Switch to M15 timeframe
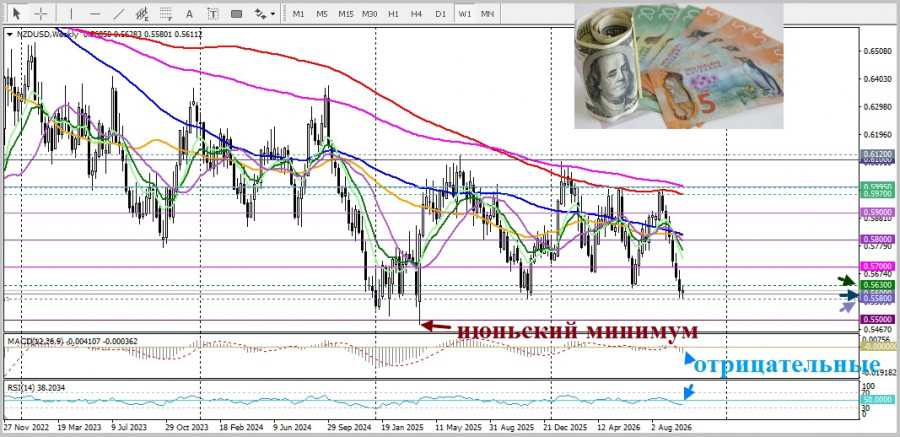Viewport: 900px width, 437px height. pos(346,13)
